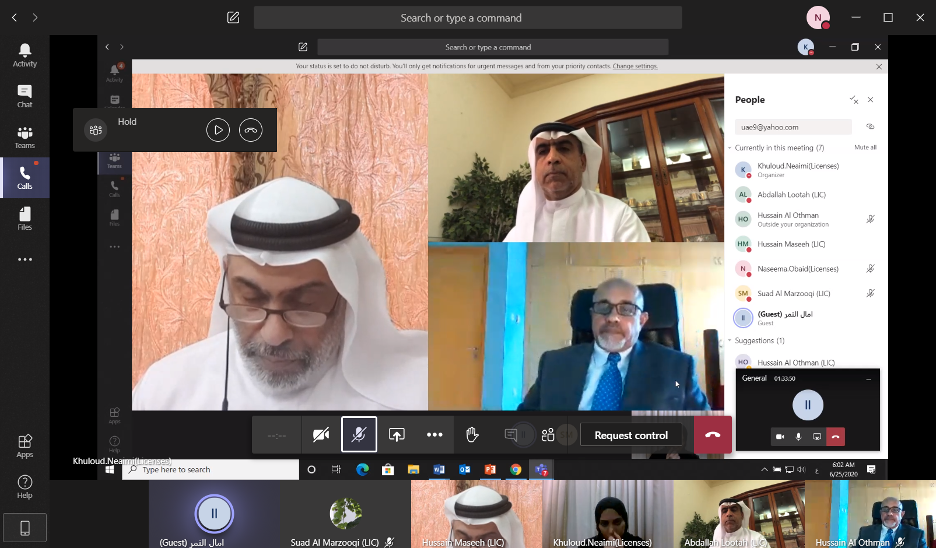Open more actions in meeting toolbar
936x548 pixels.
pos(435,435)
